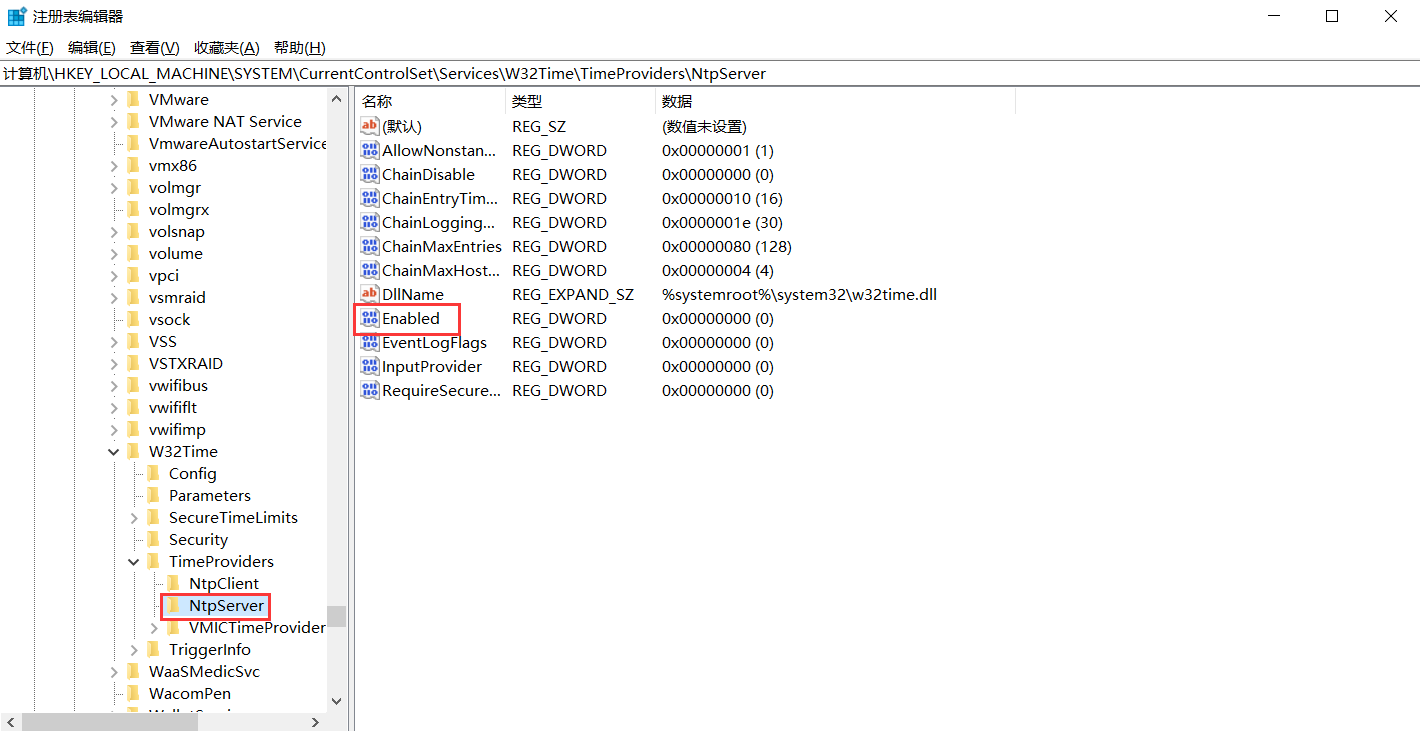Screen dimensions: 1420x731
Task: Open the 查看(V) menu
Action: 155,48
